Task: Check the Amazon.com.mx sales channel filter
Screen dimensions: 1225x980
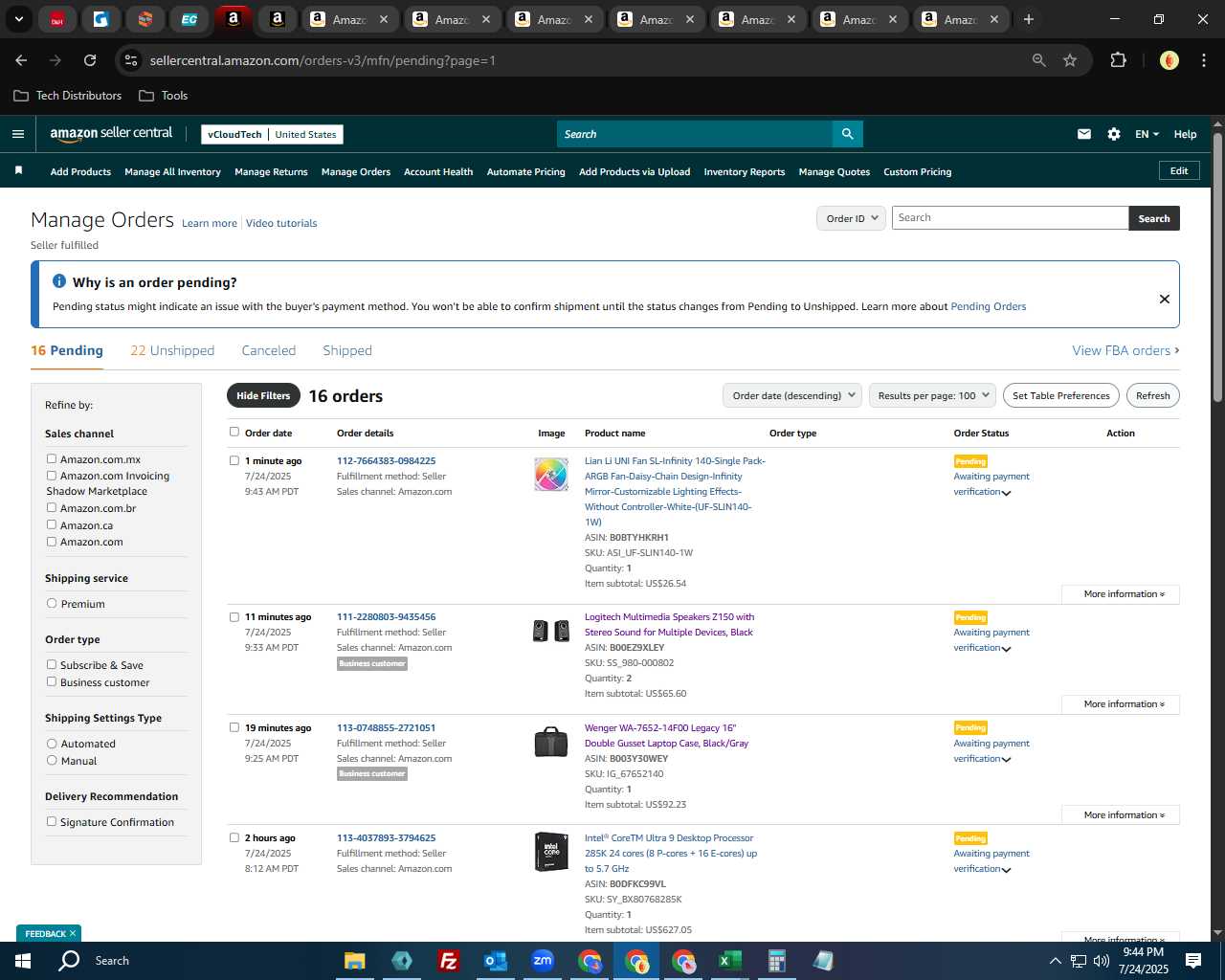Action: (52, 459)
